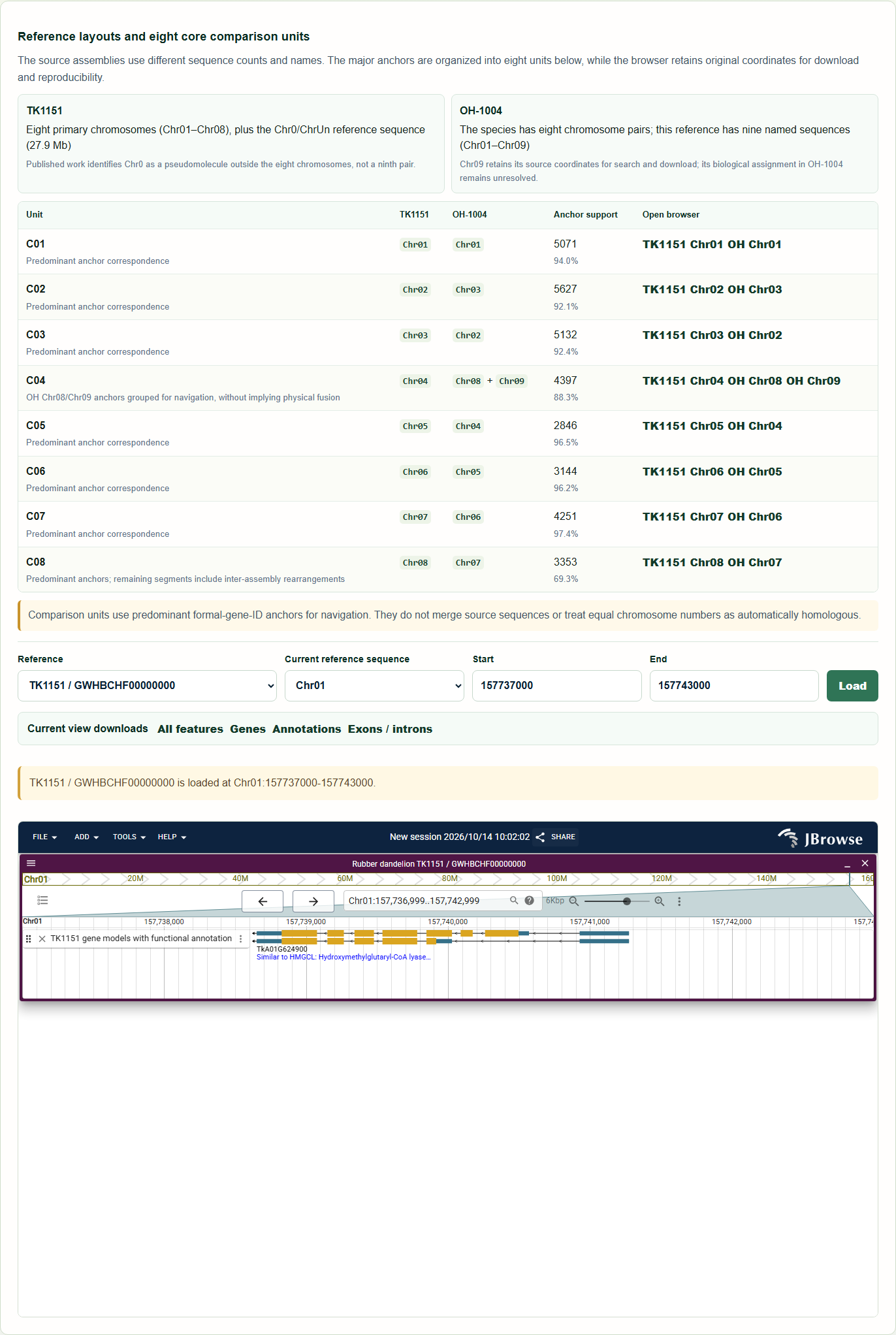Click the session name New session 2026/10/14

(x=460, y=837)
